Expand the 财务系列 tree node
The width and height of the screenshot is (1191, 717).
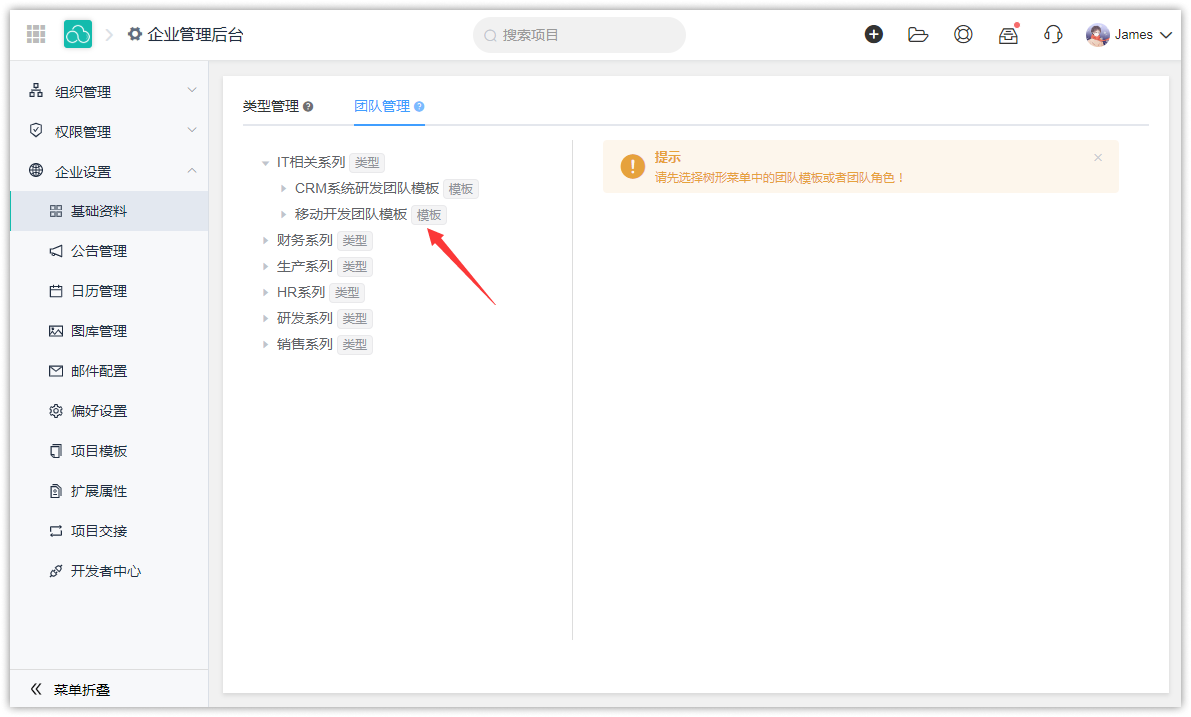[x=265, y=241]
